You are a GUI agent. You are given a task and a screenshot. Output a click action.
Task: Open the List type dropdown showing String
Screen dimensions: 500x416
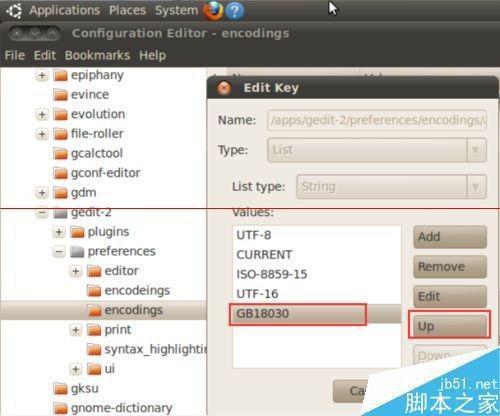pyautogui.click(x=391, y=187)
